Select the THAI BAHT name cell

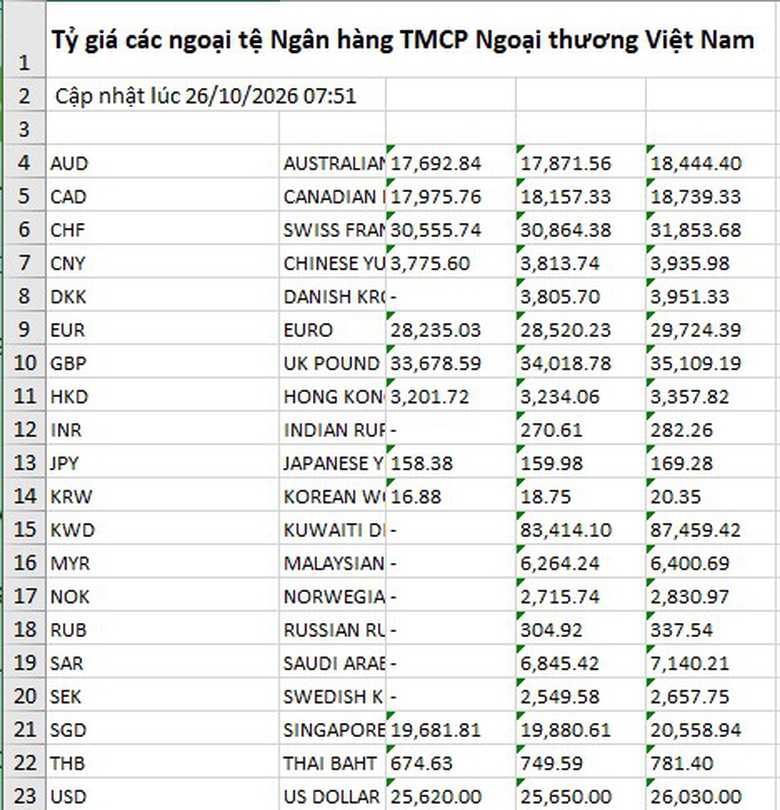pos(332,761)
